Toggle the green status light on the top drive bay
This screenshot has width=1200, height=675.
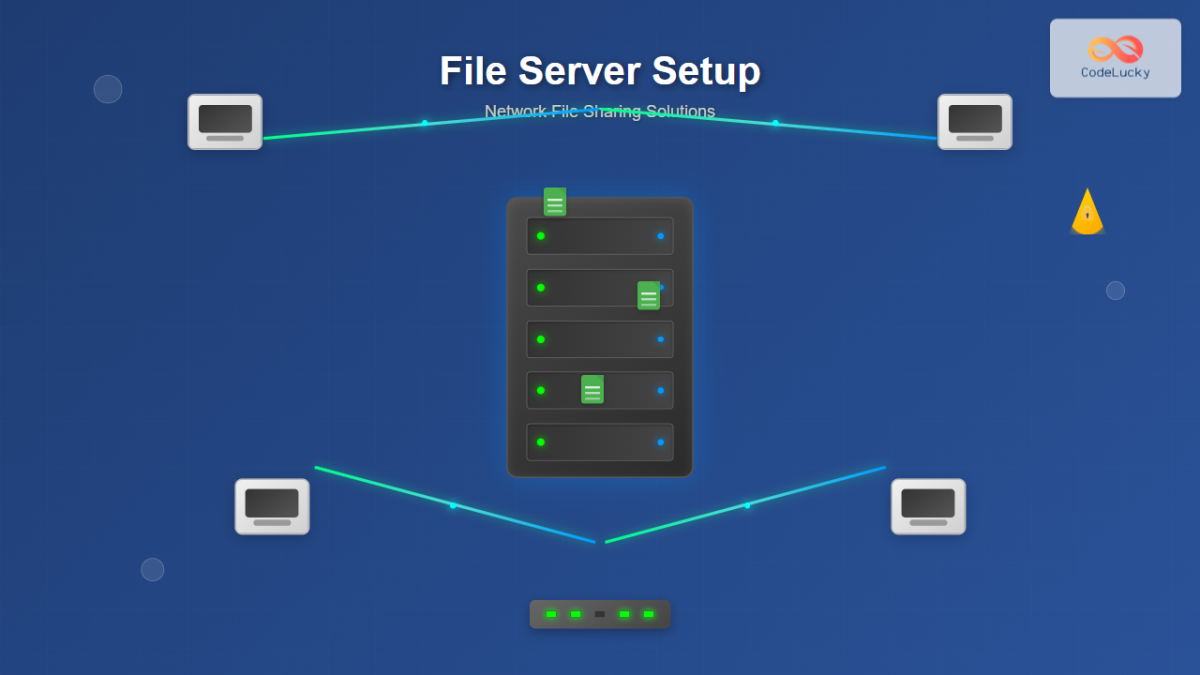pyautogui.click(x=540, y=235)
